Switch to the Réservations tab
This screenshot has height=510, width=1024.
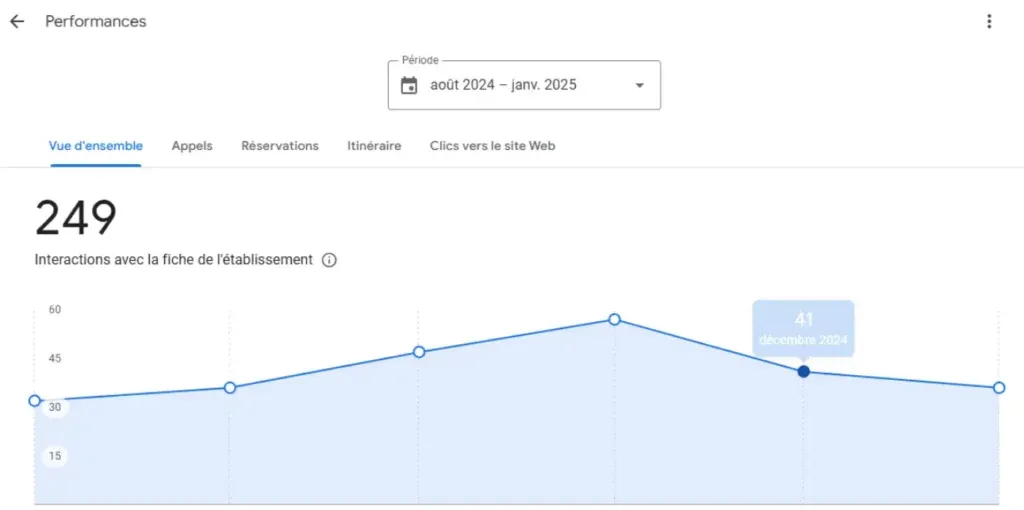point(280,146)
